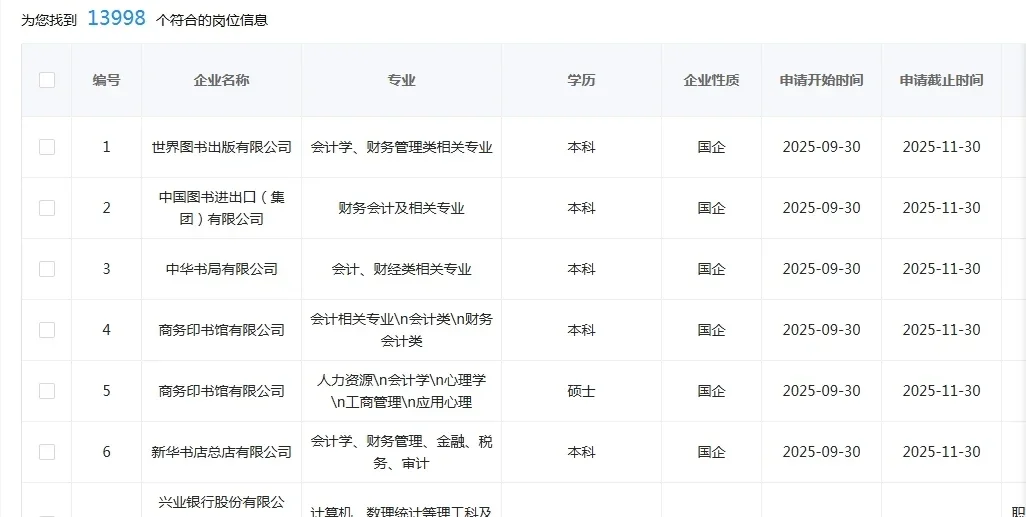The height and width of the screenshot is (517, 1026).
Task: Check the box for 新华书店总店有限公司 row
Action: [47, 452]
